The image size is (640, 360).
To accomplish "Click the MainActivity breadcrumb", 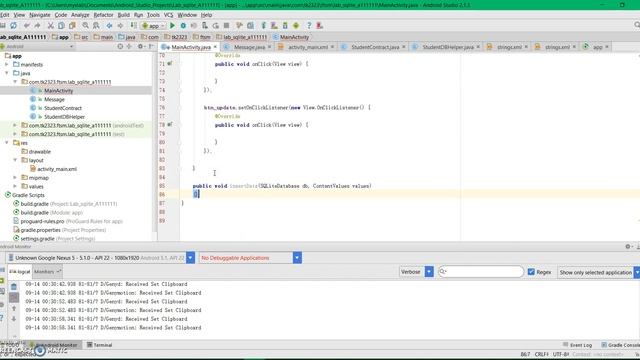I will (x=291, y=37).
